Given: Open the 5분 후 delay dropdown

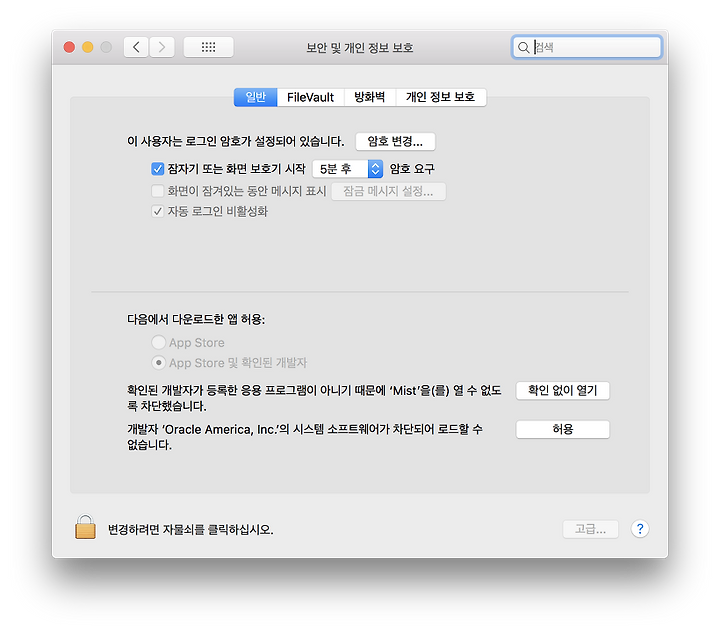Looking at the screenshot, I should pos(348,169).
